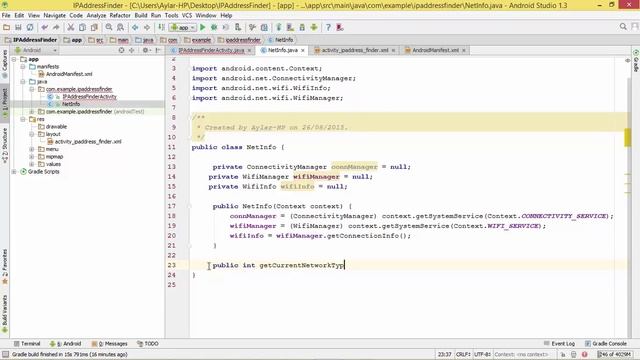Click the Replace toolbar icon

click(120, 27)
